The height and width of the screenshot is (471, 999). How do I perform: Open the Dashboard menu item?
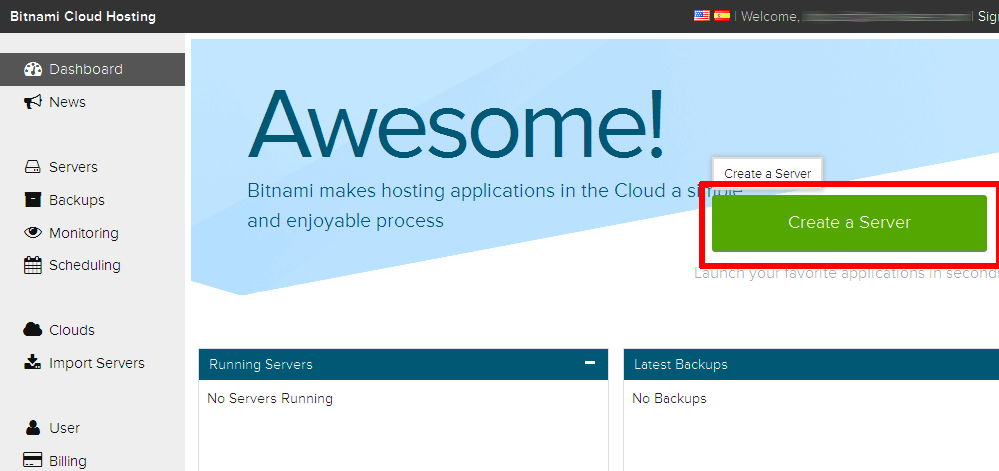point(92,69)
